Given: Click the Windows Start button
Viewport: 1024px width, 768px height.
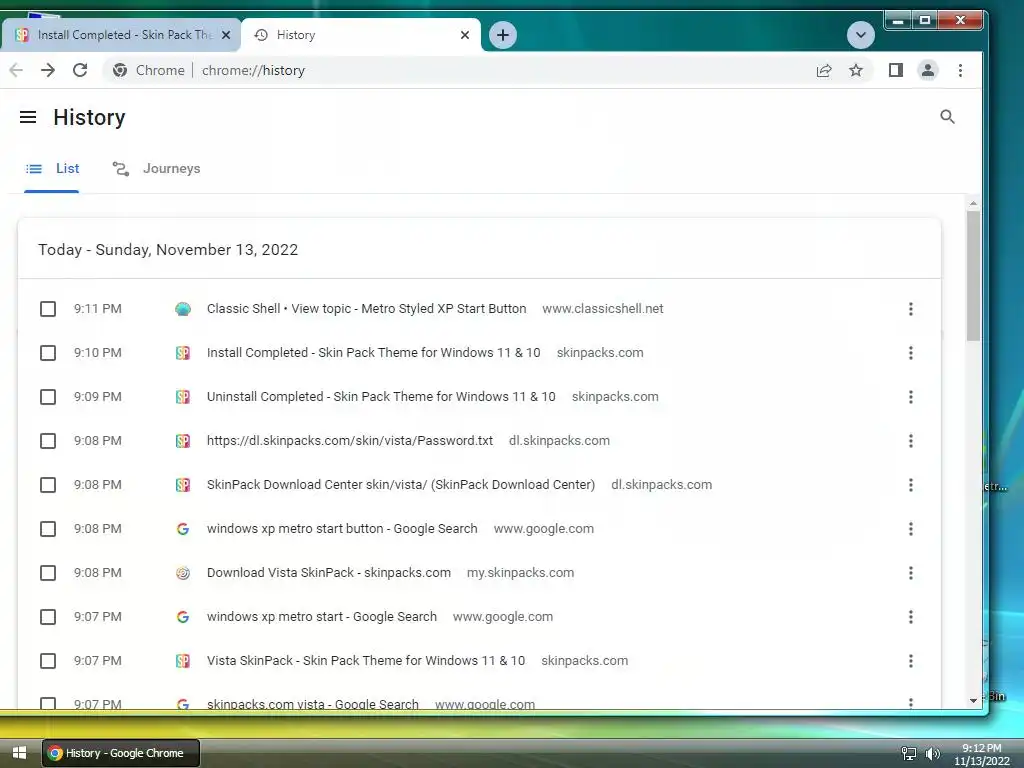Looking at the screenshot, I should (x=19, y=753).
